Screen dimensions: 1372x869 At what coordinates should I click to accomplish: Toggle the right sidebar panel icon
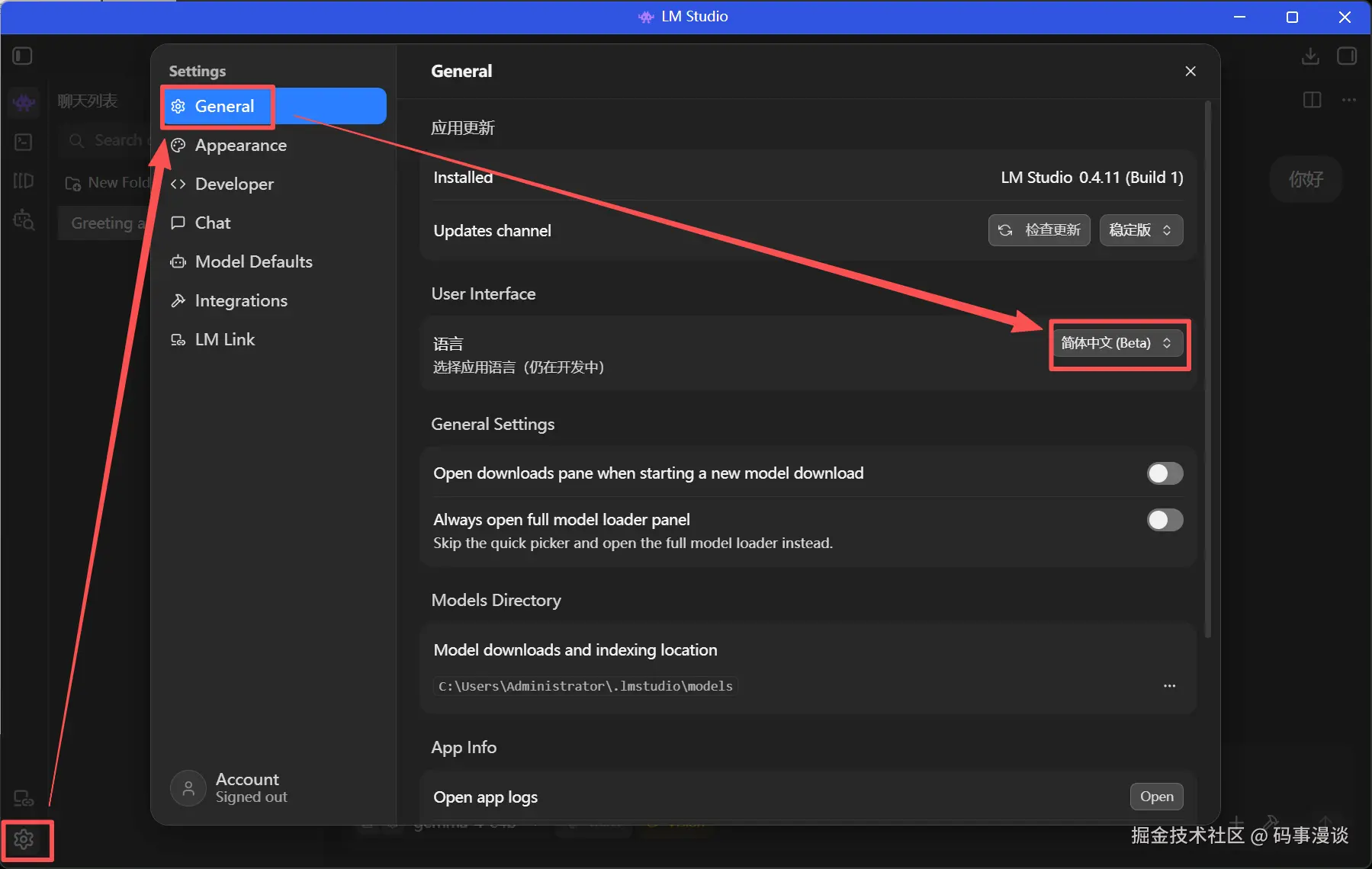pyautogui.click(x=1347, y=56)
